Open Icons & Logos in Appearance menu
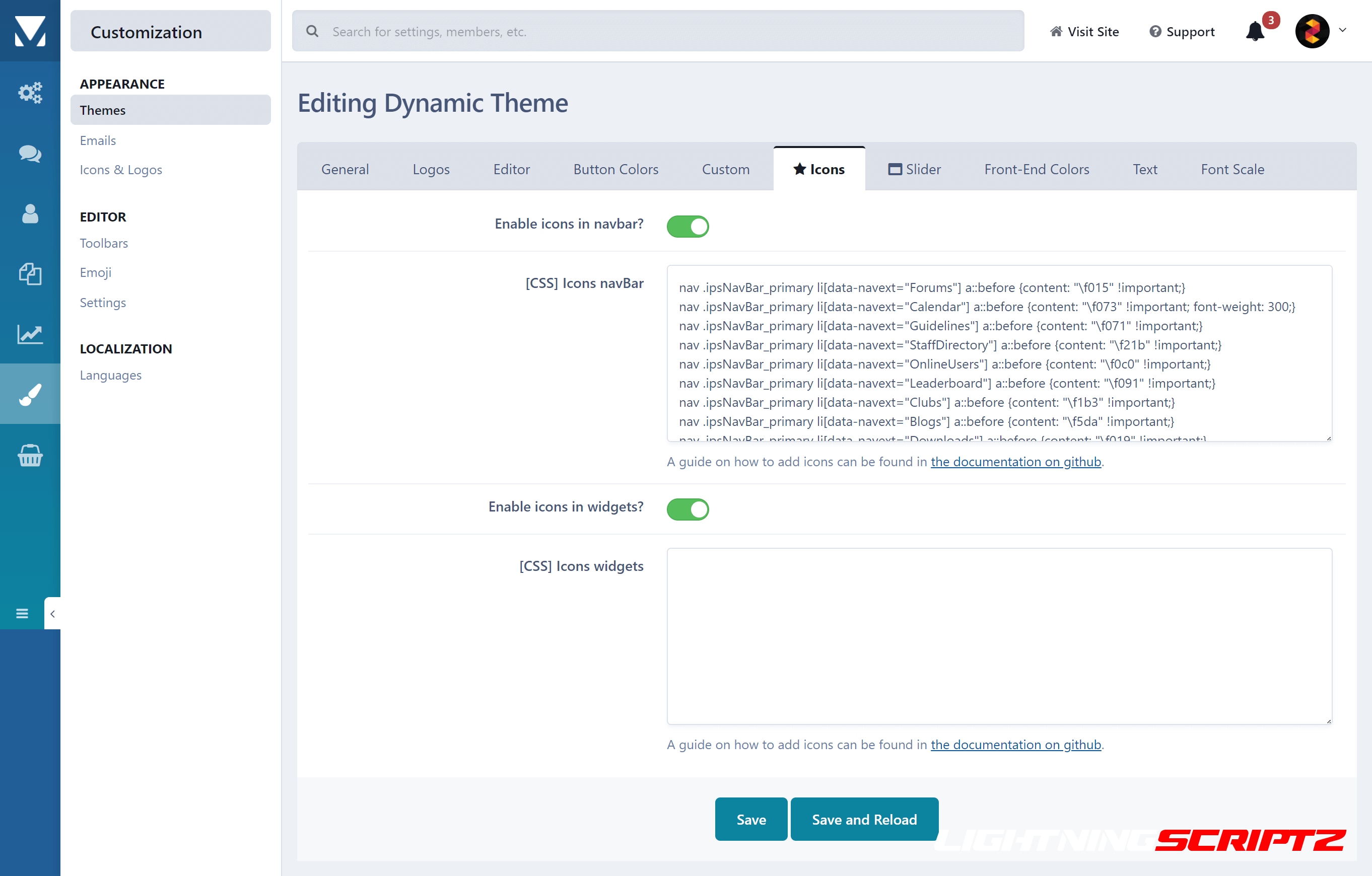1372x876 pixels. point(121,170)
